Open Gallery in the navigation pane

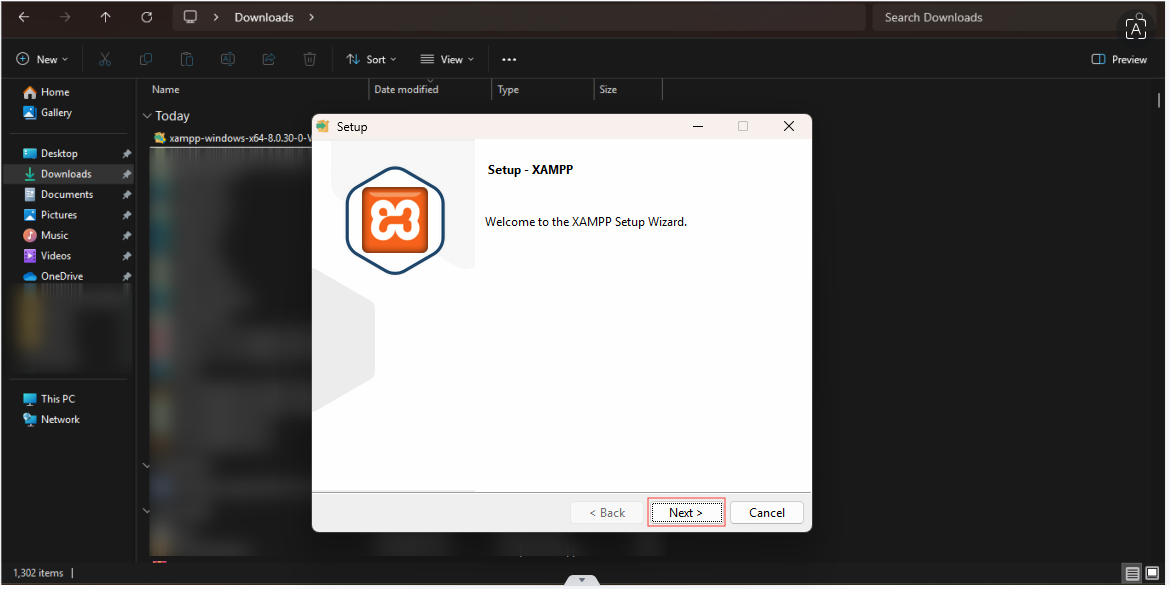pos(48,112)
